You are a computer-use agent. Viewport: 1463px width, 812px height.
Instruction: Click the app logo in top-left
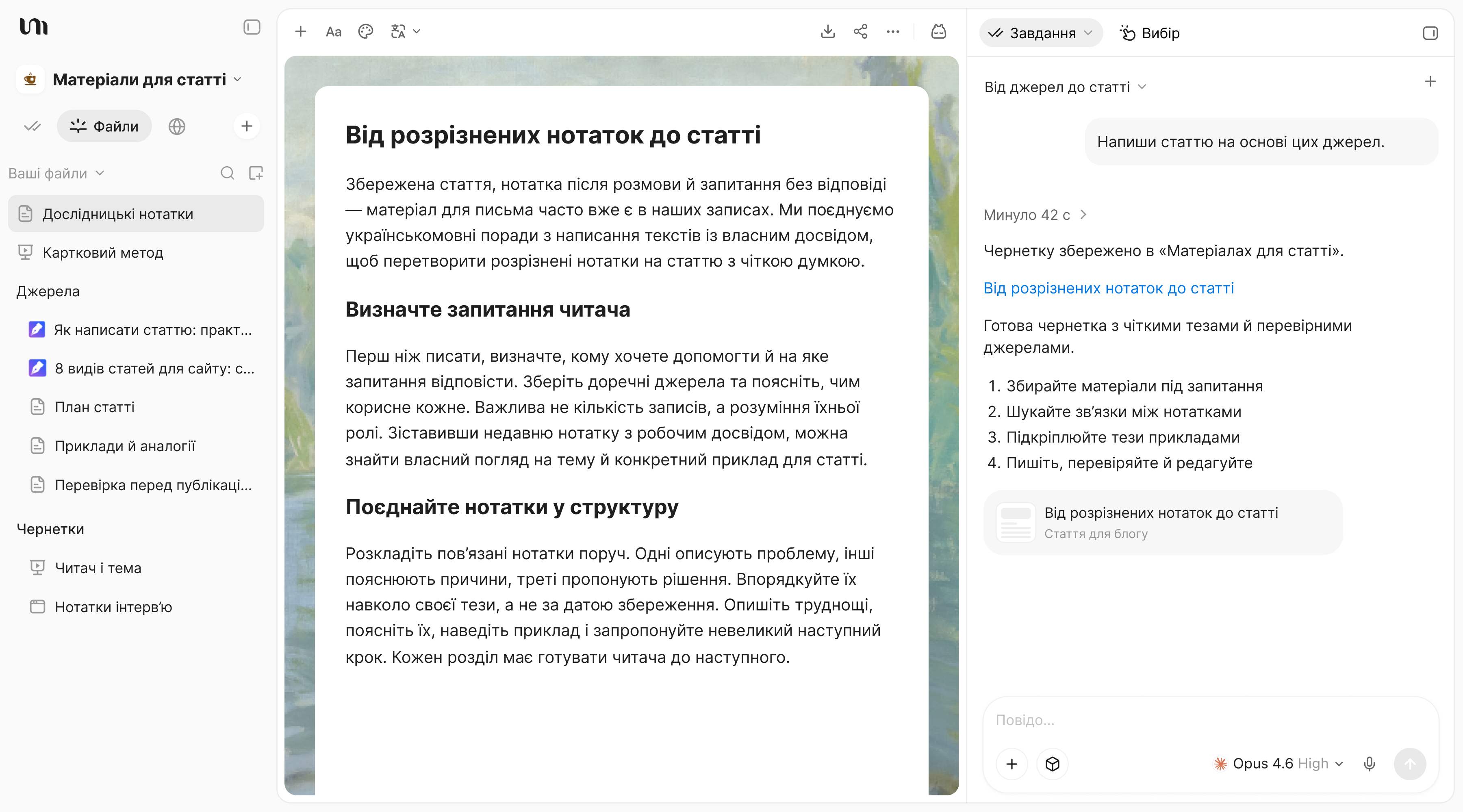click(x=33, y=27)
